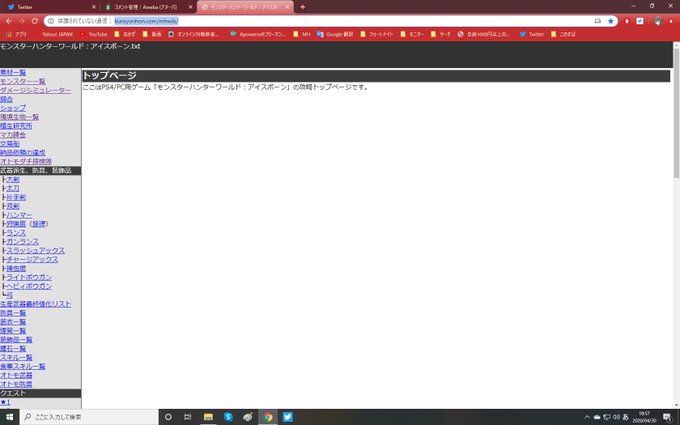Open the 大剣 weapon link
Screen dimensions: 680x425
[x=13, y=180]
